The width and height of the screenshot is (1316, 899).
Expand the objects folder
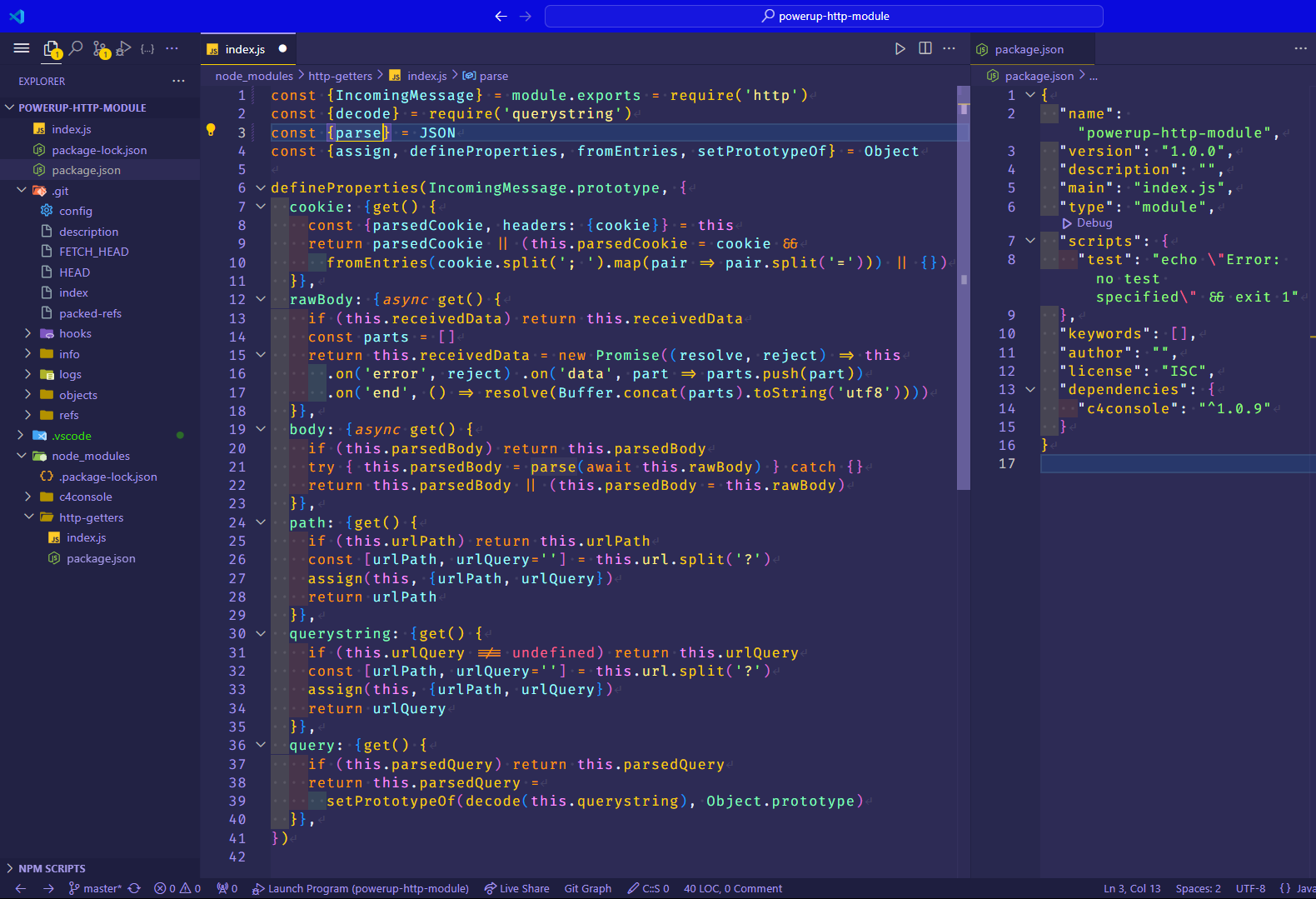(28, 394)
